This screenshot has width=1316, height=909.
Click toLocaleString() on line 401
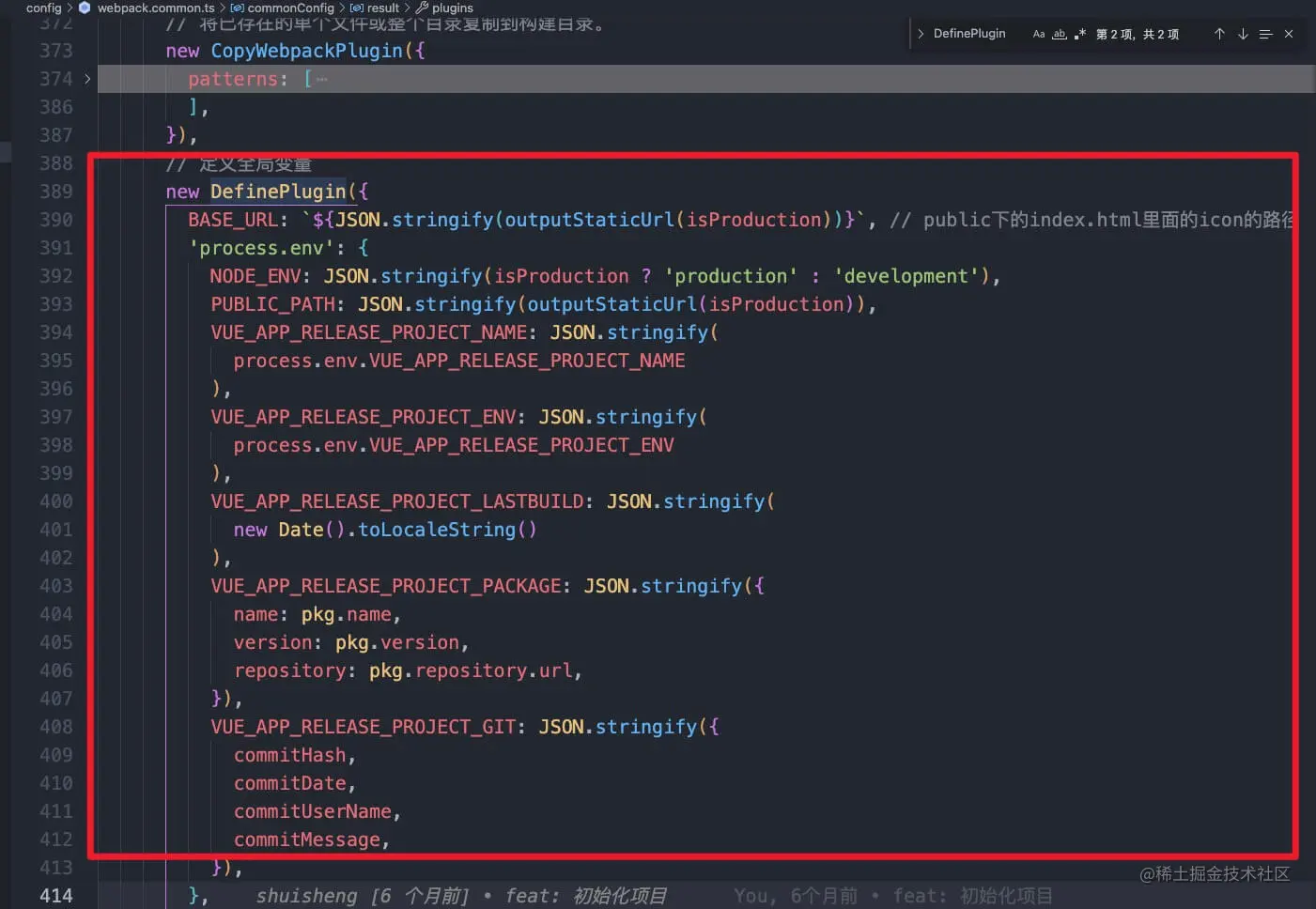pos(447,530)
